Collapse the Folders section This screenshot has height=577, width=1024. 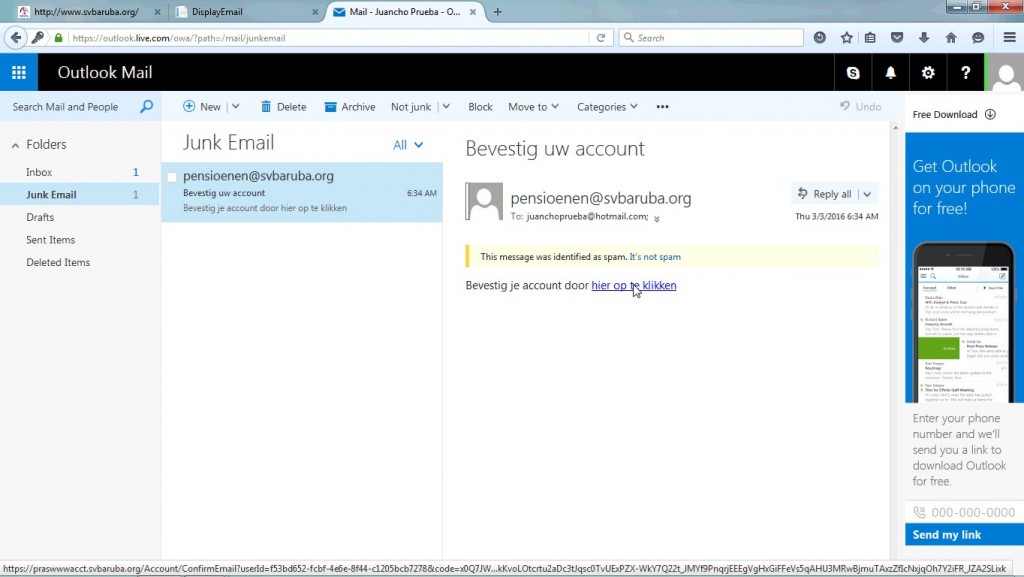[15, 145]
